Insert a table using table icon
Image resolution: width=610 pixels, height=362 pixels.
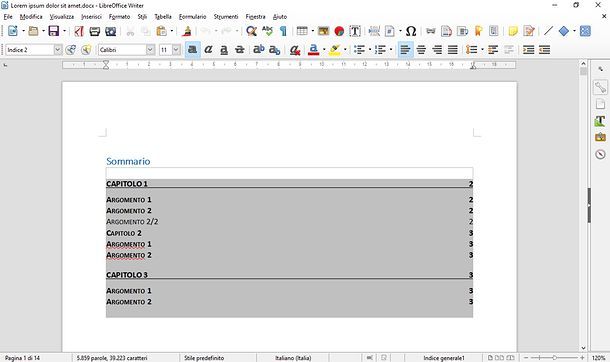click(302, 31)
